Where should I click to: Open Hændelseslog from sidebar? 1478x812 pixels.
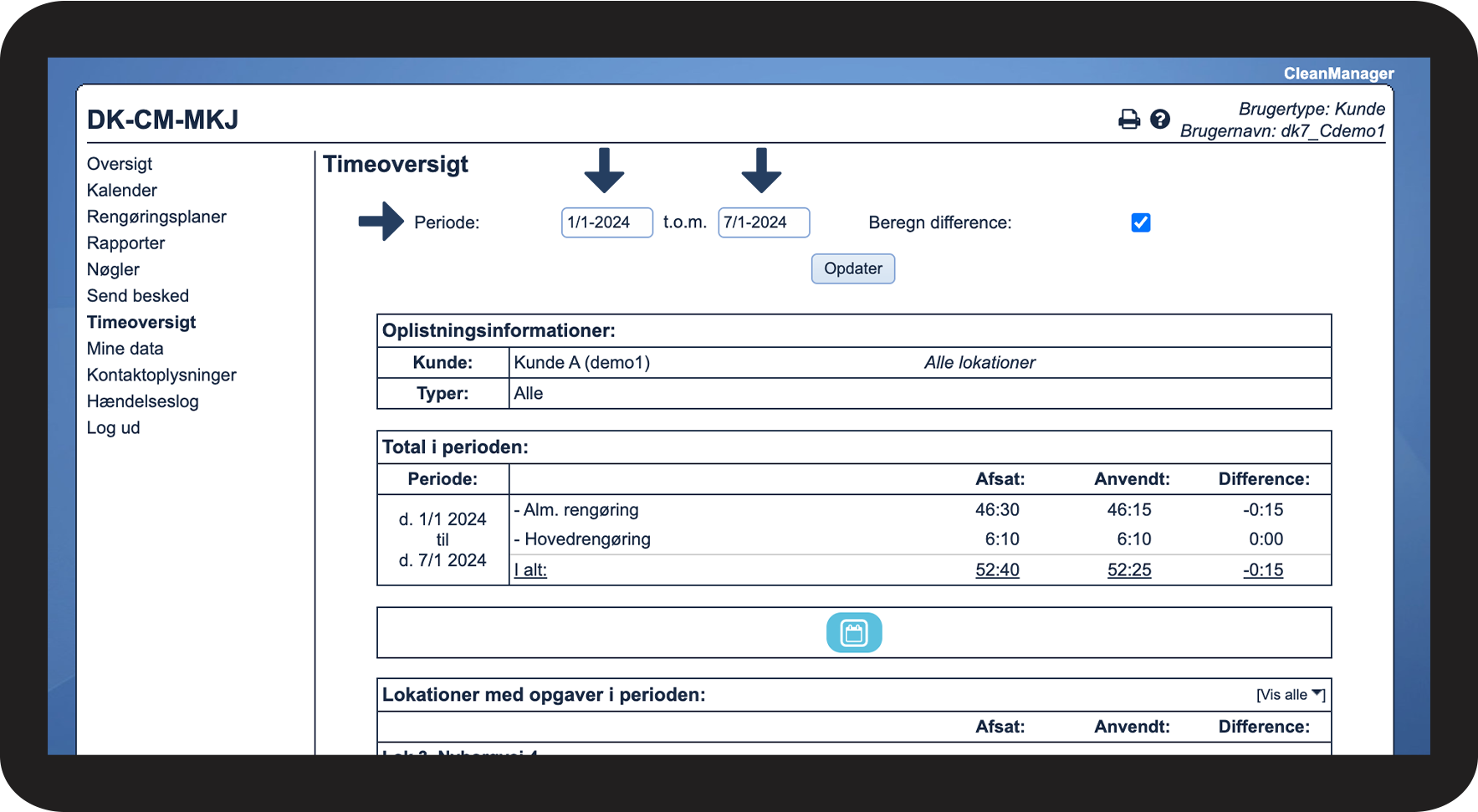(143, 401)
